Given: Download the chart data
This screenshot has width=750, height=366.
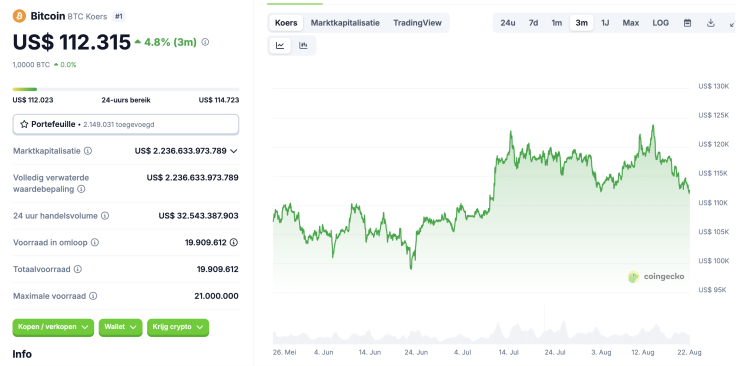Looking at the screenshot, I should coord(711,22).
